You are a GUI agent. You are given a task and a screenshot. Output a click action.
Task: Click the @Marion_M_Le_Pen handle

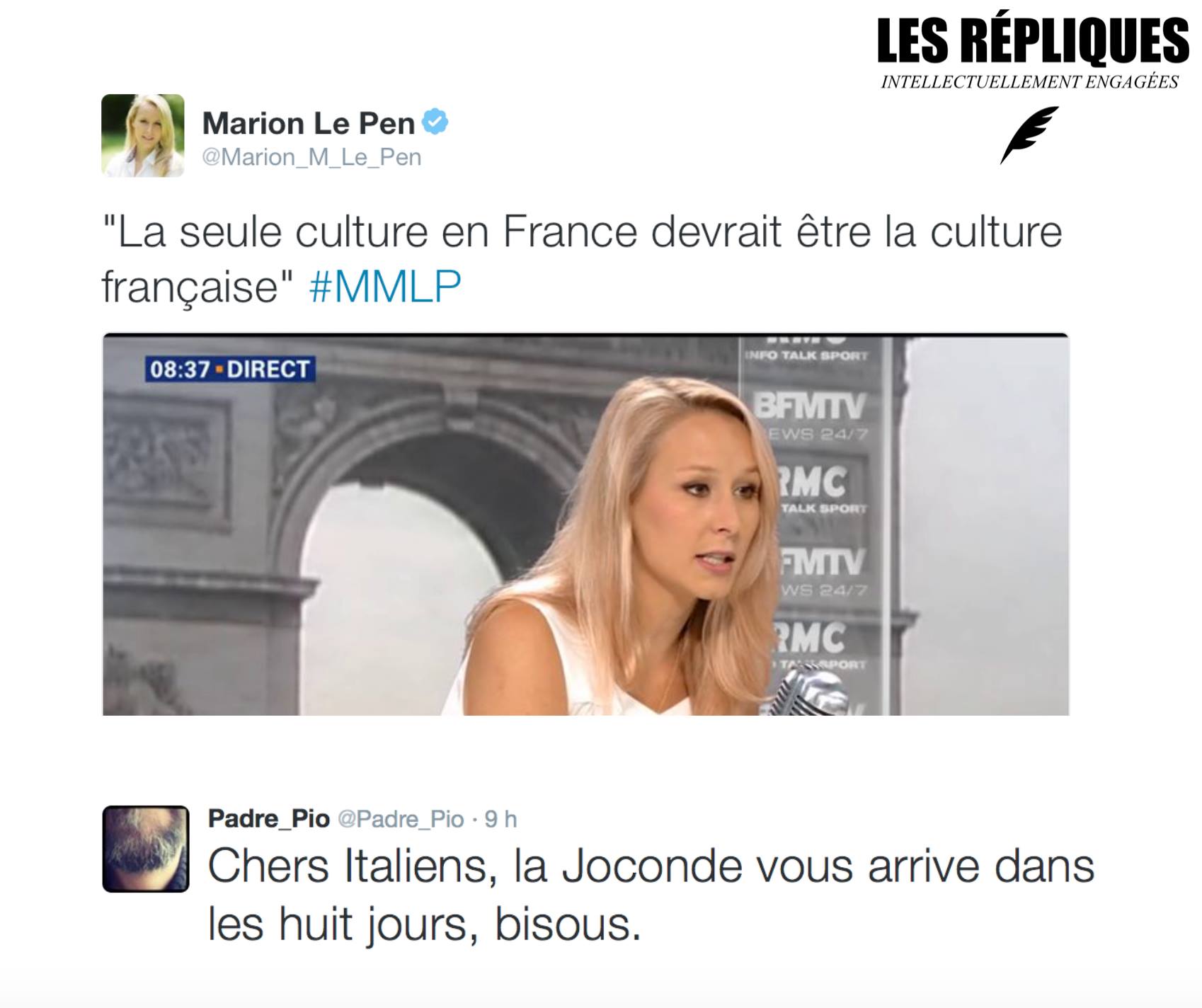(311, 157)
